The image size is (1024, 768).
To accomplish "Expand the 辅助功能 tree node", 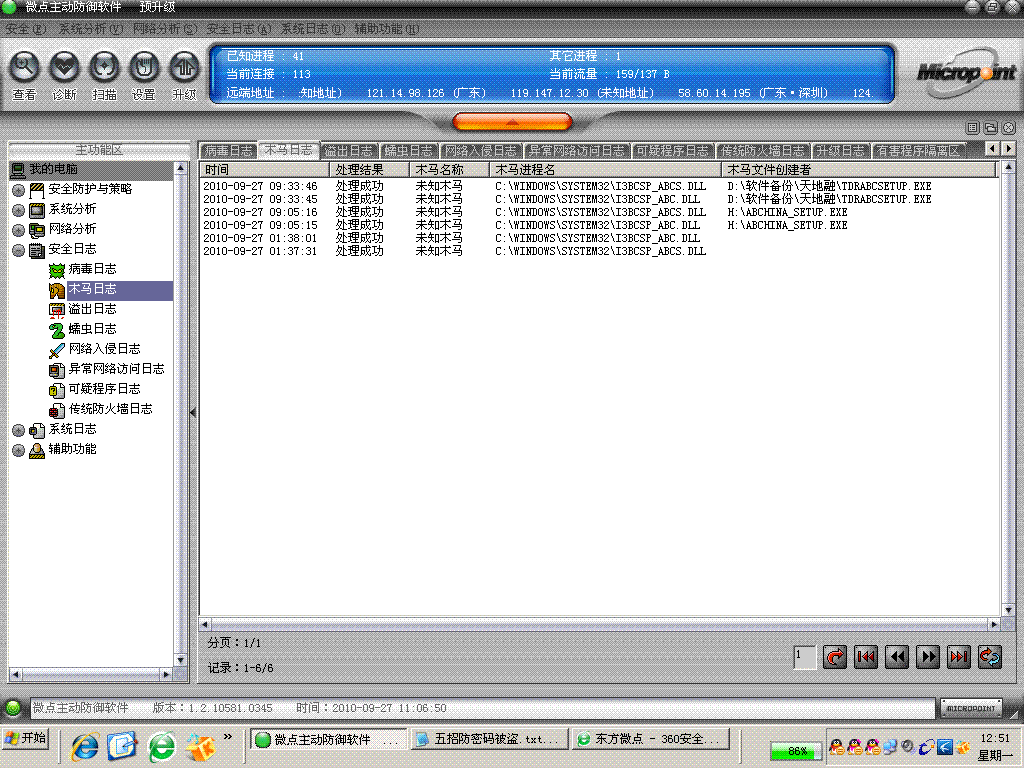I will (x=18, y=450).
